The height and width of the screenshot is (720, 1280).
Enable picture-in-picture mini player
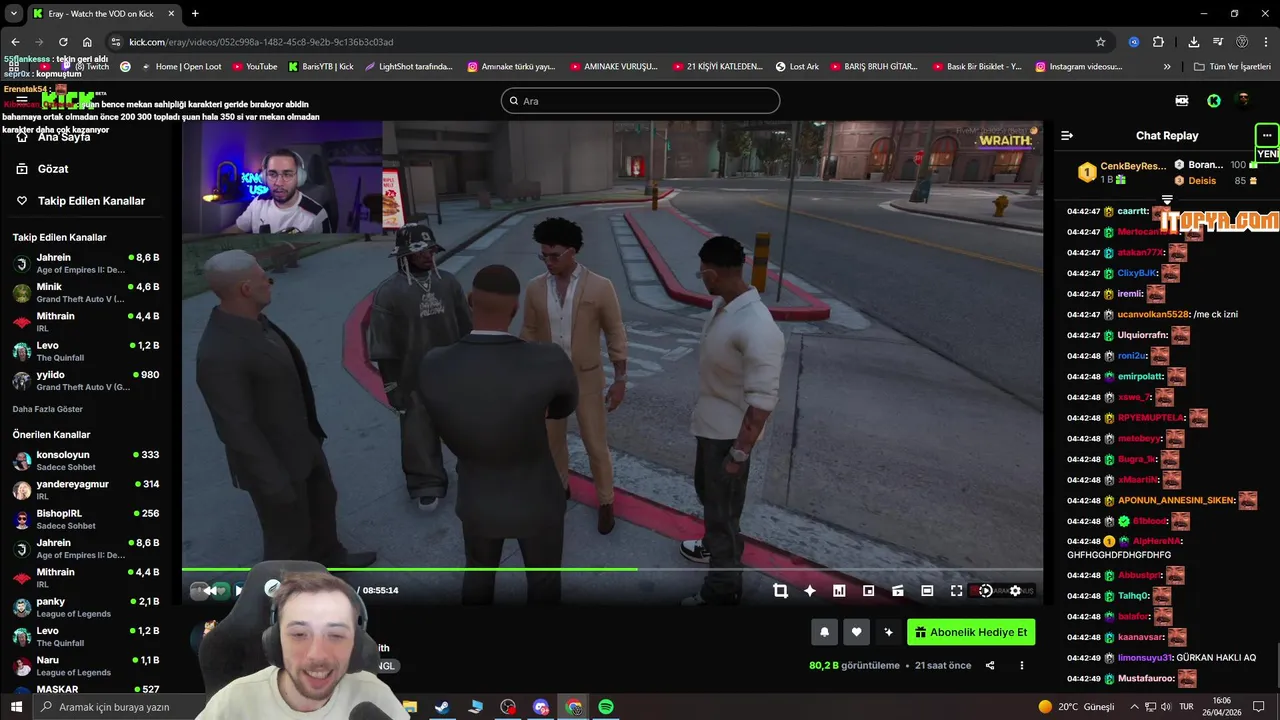coord(868,591)
